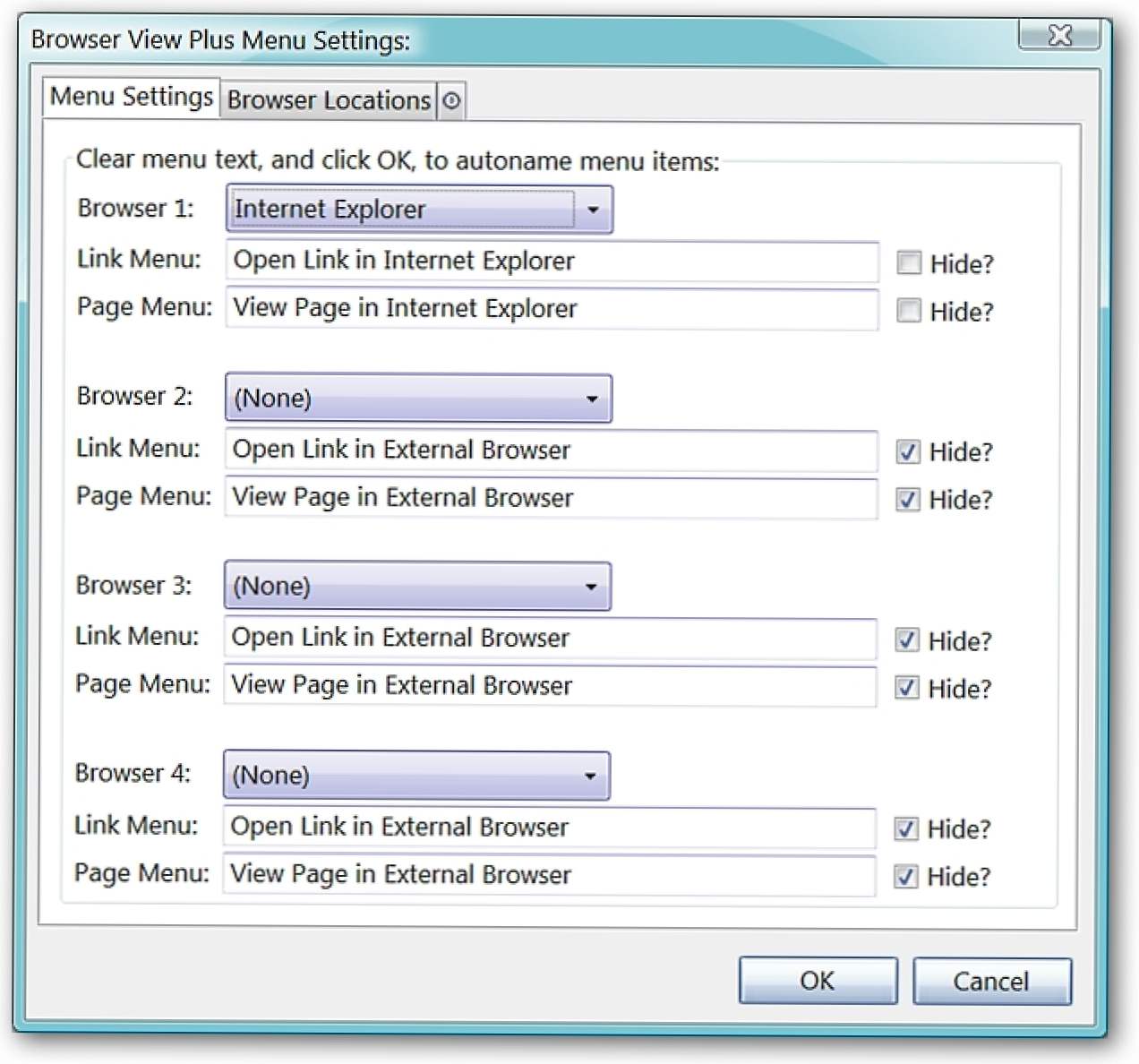Click the OK button
This screenshot has width=1139, height=1064.
[x=818, y=981]
